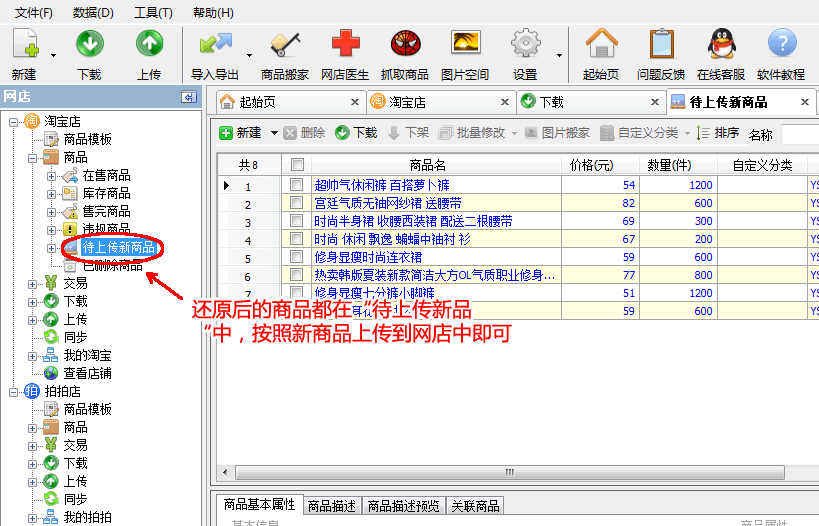Click 新建 green plus in list toolbar
This screenshot has width=819, height=526.
pos(240,133)
